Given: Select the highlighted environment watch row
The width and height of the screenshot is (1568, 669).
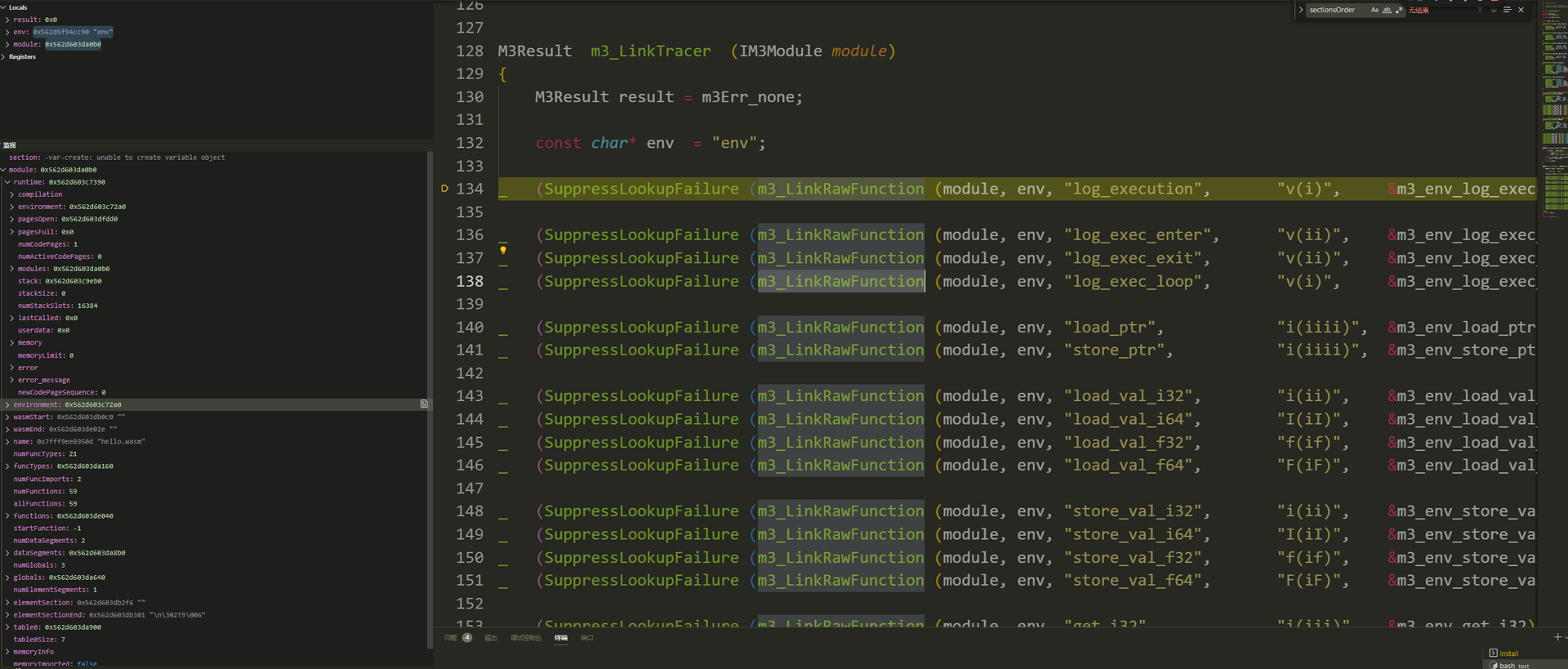Looking at the screenshot, I should click(214, 404).
